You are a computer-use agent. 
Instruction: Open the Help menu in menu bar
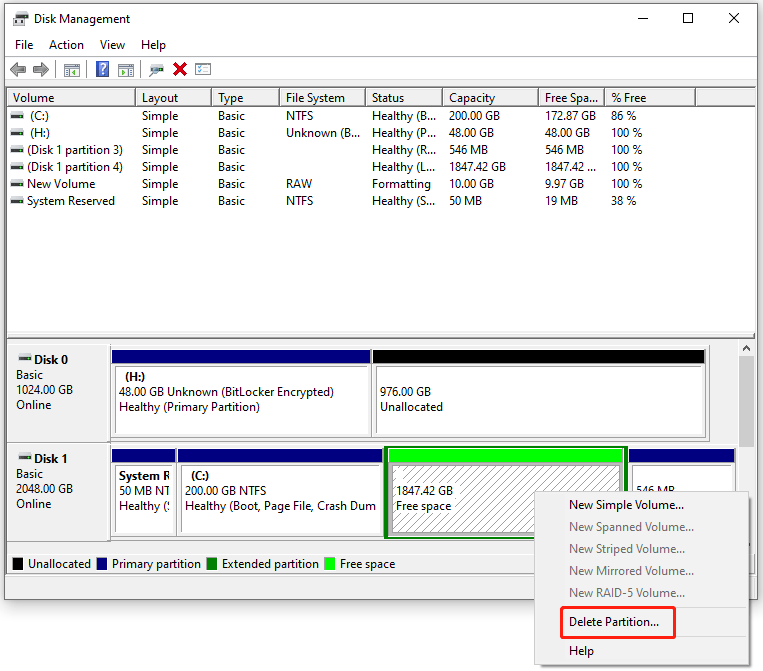point(153,45)
